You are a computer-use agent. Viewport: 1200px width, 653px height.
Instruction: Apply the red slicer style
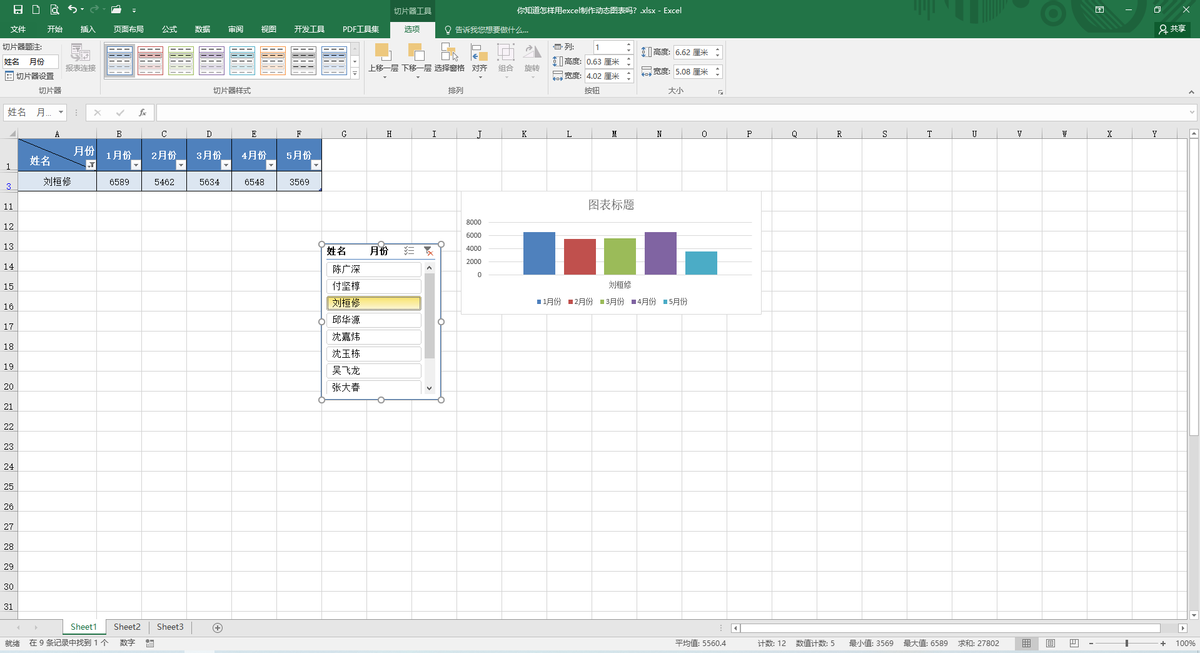pos(150,61)
